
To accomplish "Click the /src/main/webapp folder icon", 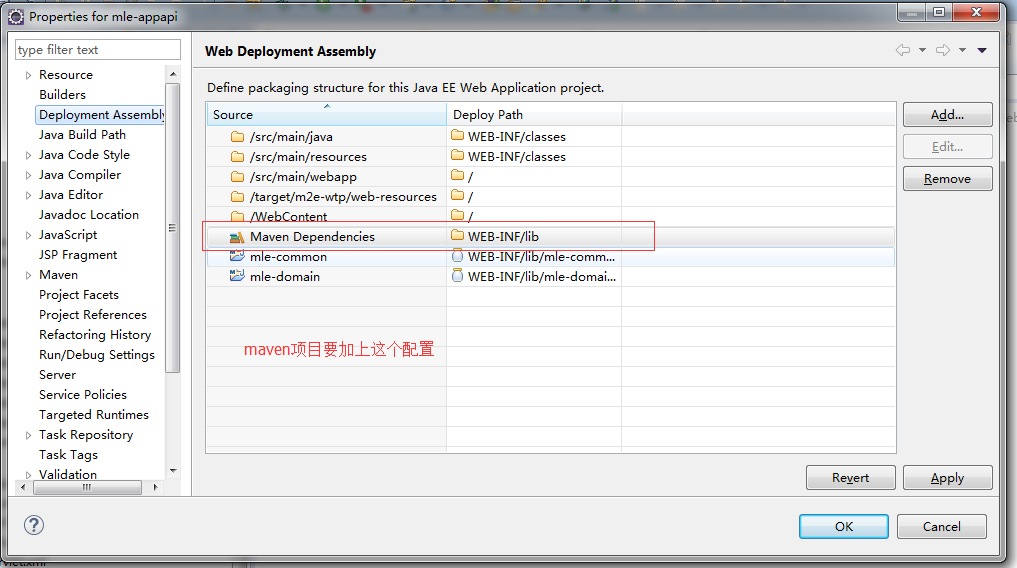I will [x=237, y=176].
